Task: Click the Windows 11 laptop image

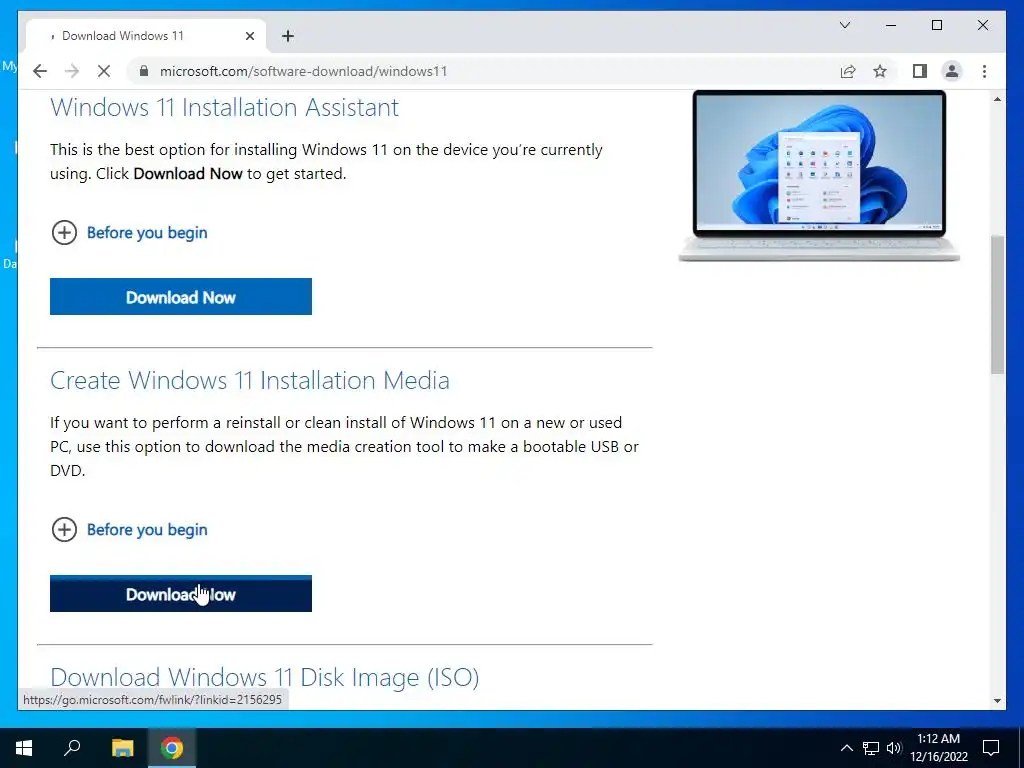Action: 819,176
